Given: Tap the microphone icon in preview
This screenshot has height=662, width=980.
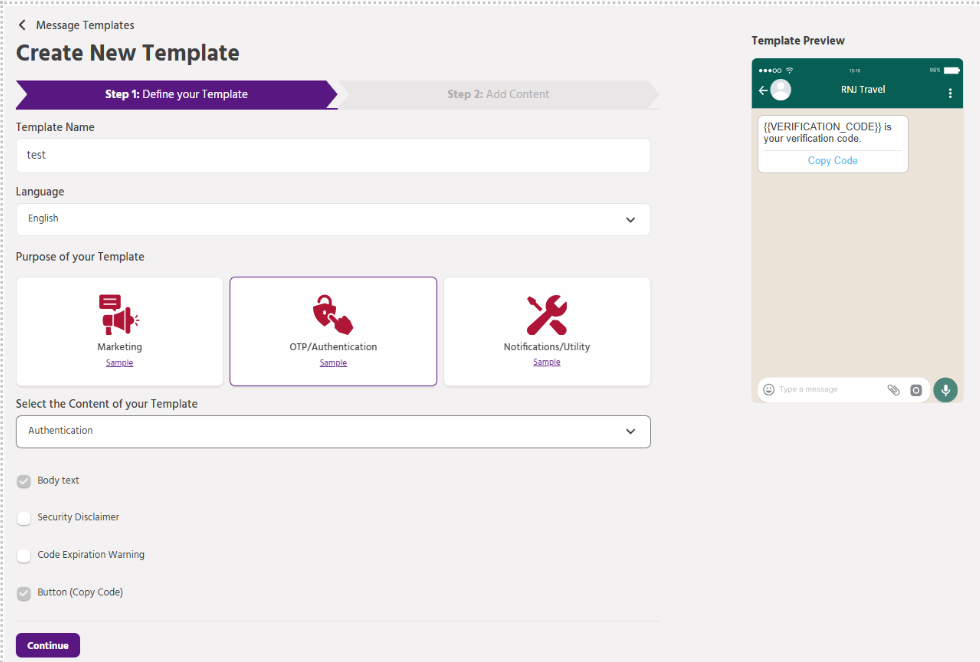Looking at the screenshot, I should coord(945,390).
